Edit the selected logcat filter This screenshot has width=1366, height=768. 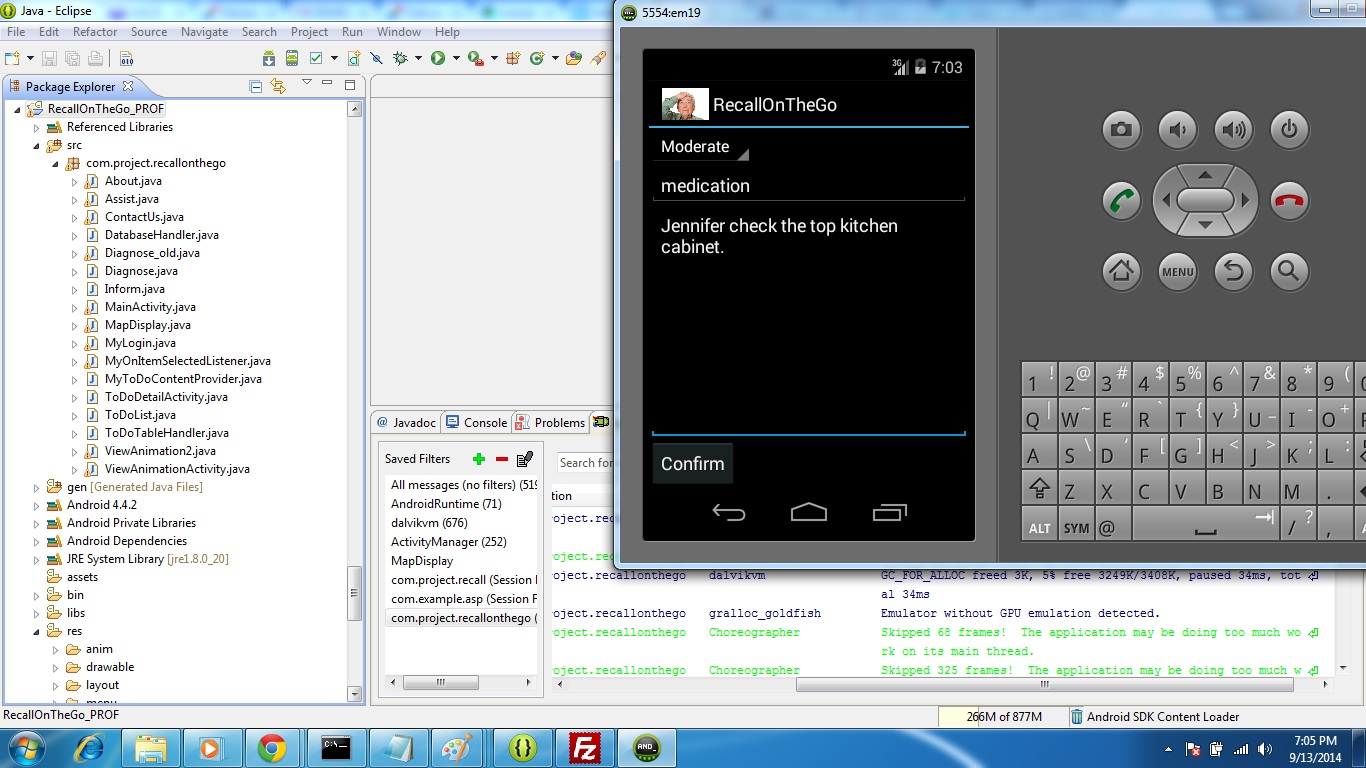tap(525, 459)
